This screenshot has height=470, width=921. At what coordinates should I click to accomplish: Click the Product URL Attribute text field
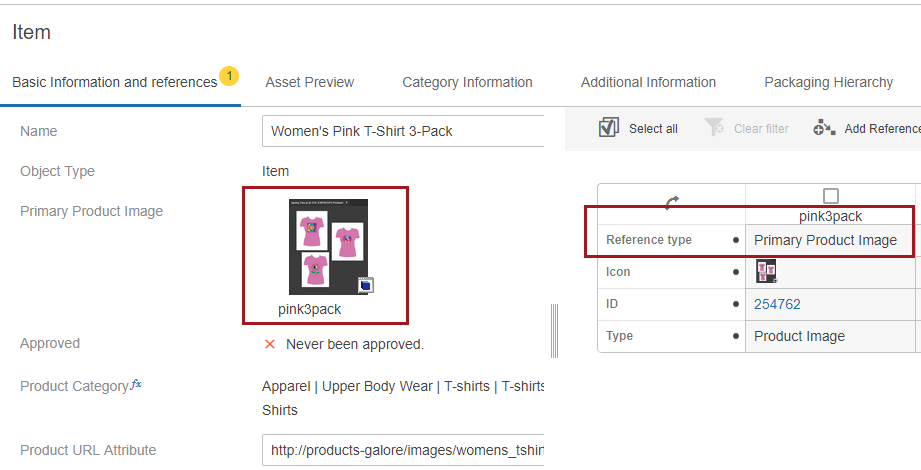(x=403, y=450)
